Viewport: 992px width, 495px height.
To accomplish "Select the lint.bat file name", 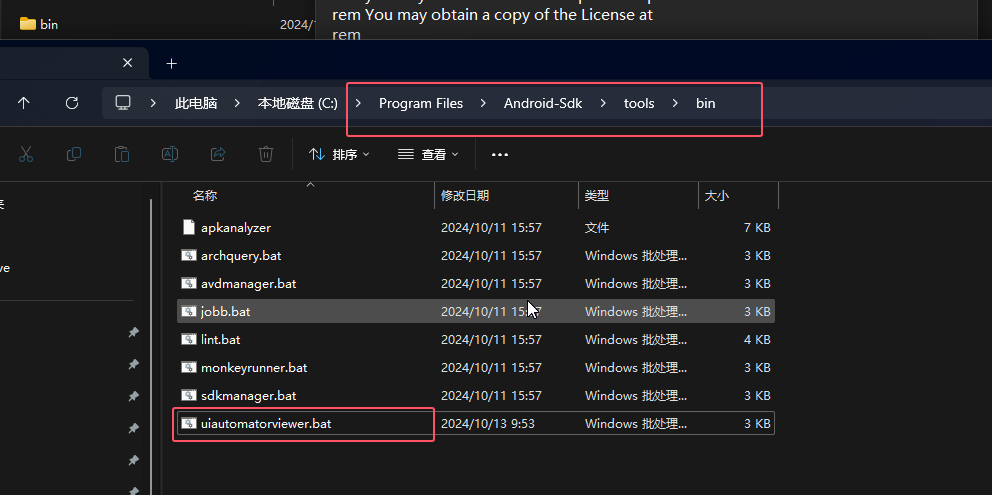I will tap(221, 339).
